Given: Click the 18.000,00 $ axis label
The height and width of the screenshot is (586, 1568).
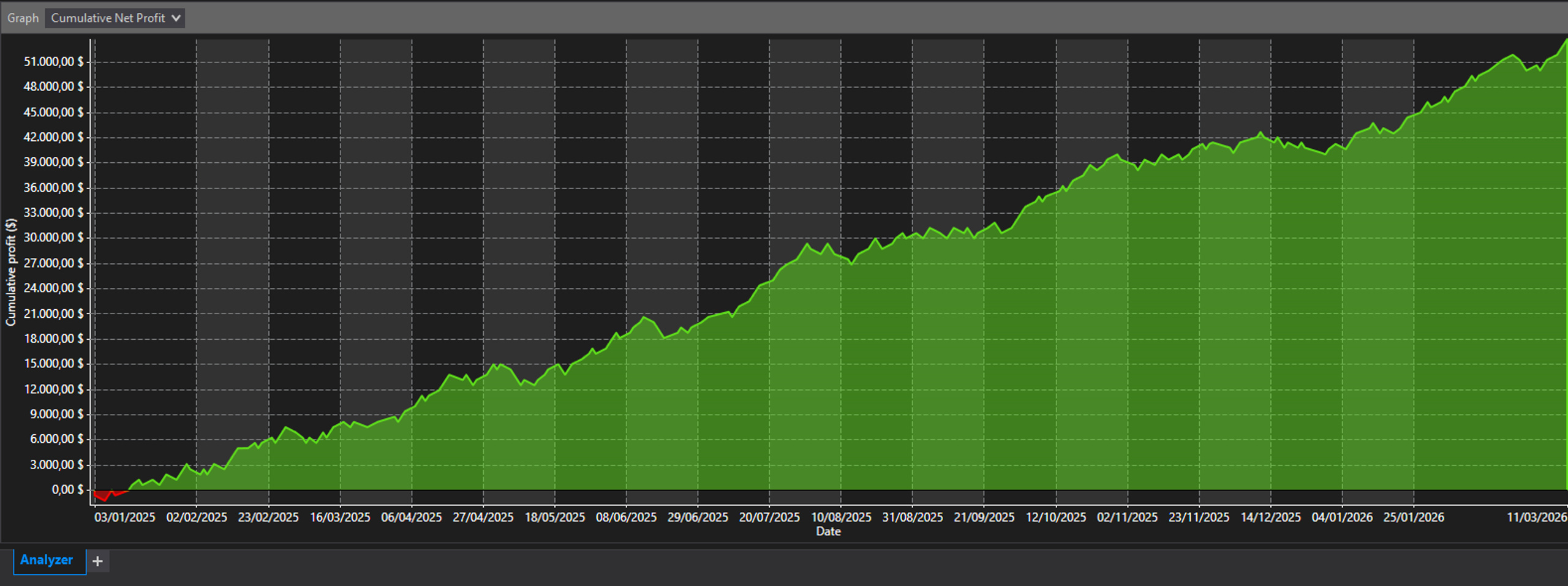Looking at the screenshot, I should tap(53, 339).
